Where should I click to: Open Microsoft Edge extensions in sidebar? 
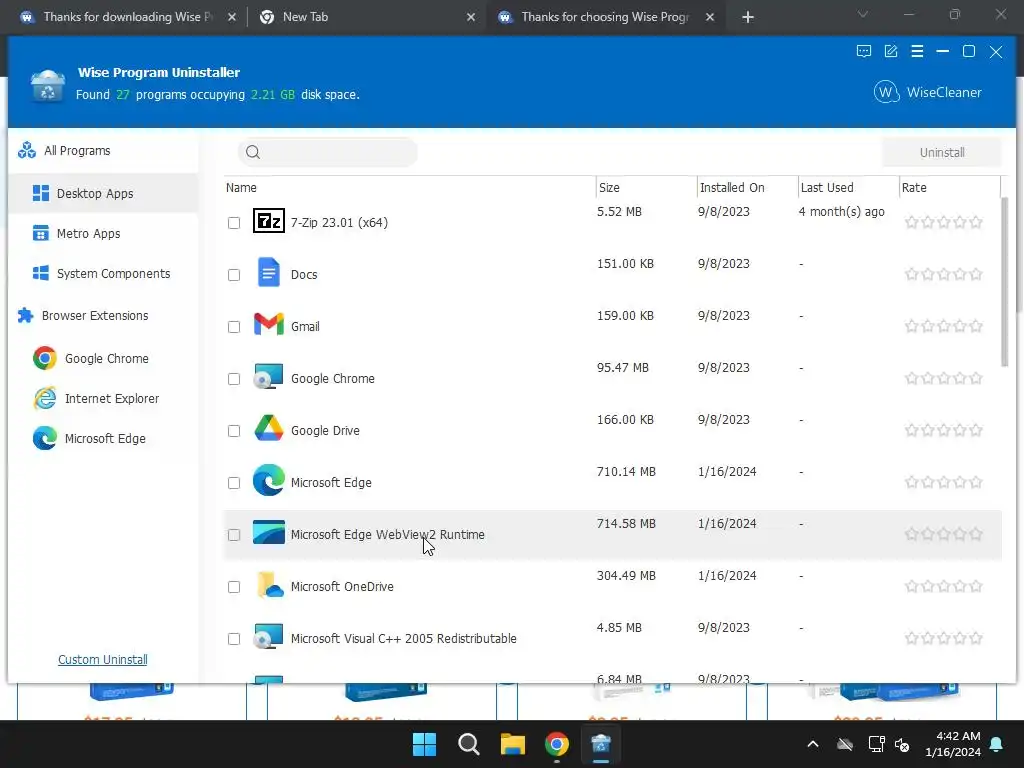click(x=103, y=438)
